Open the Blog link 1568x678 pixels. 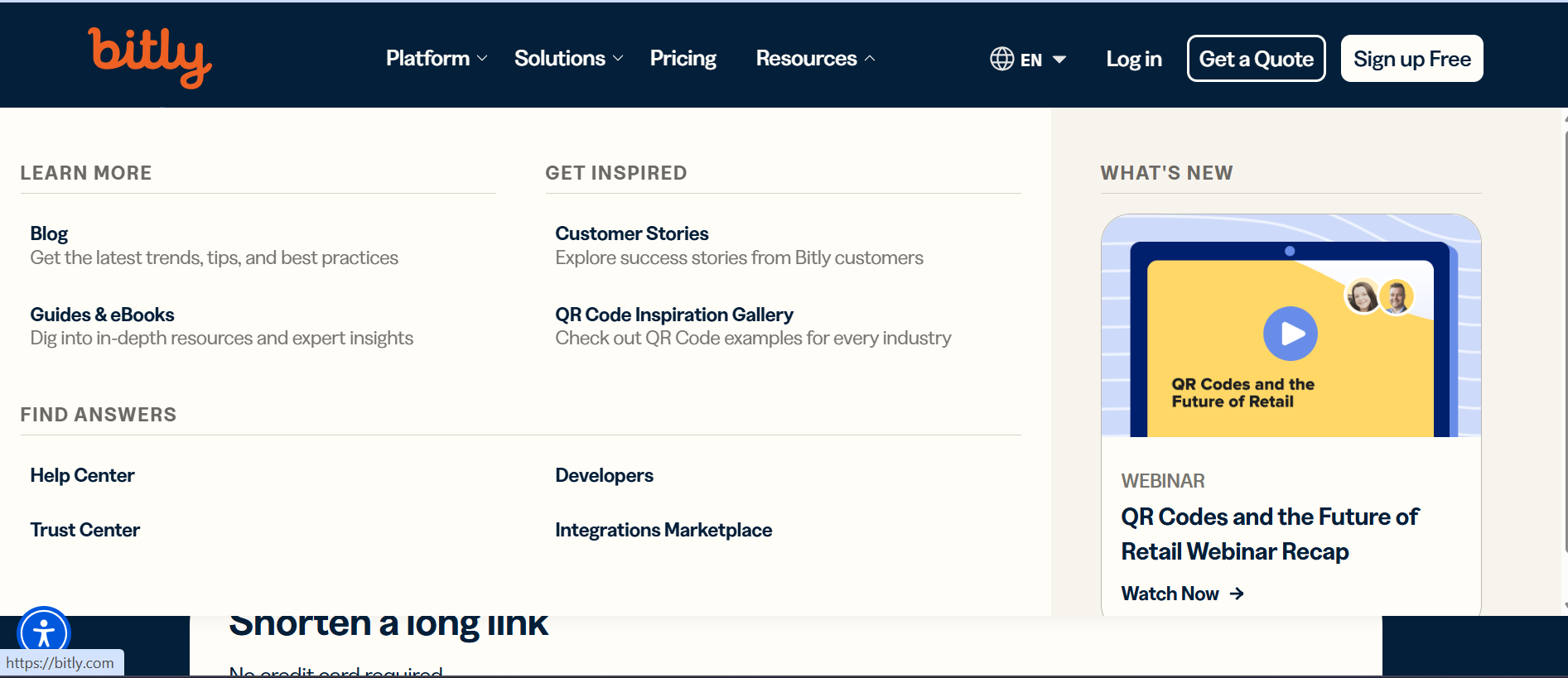click(49, 233)
